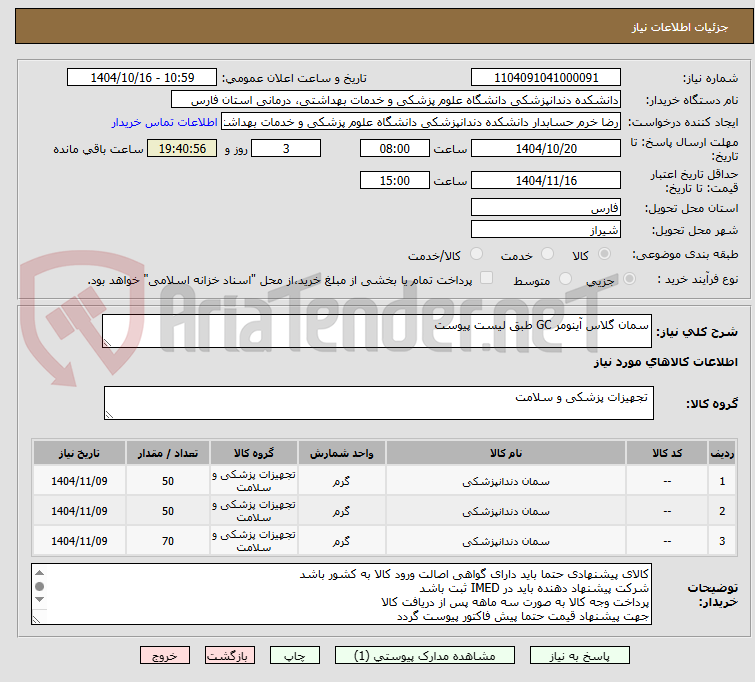Click quantity 70 in row 3
The width and height of the screenshot is (755, 682).
(168, 541)
